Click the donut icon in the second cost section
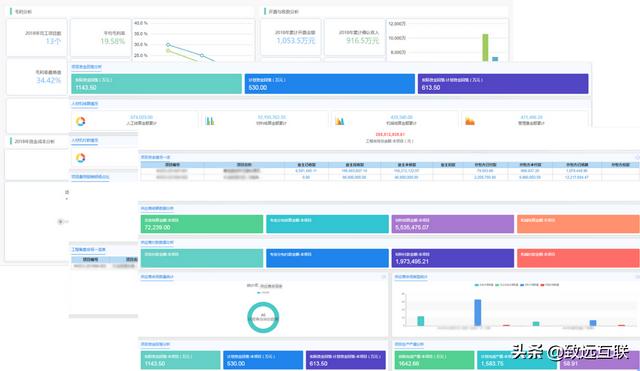 (80, 158)
